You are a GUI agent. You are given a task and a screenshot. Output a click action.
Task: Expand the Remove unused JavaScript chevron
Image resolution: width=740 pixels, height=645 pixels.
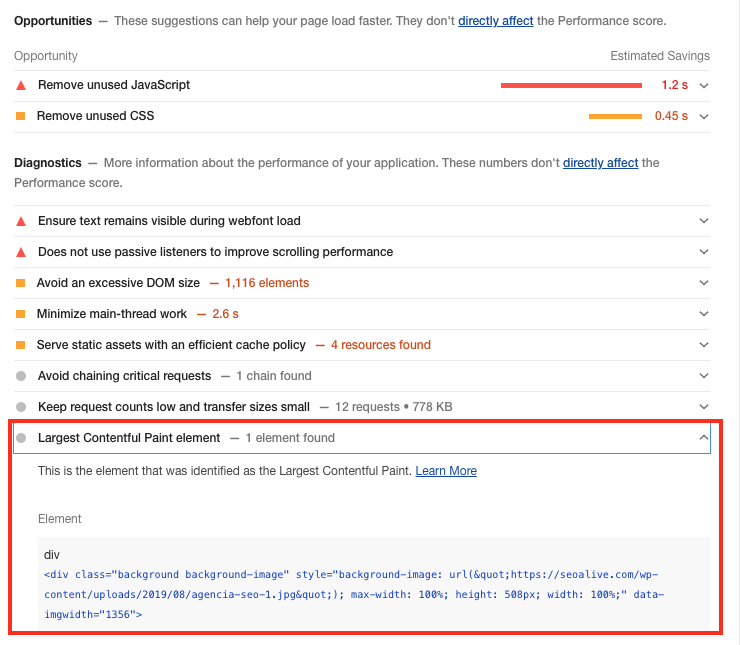click(x=704, y=86)
